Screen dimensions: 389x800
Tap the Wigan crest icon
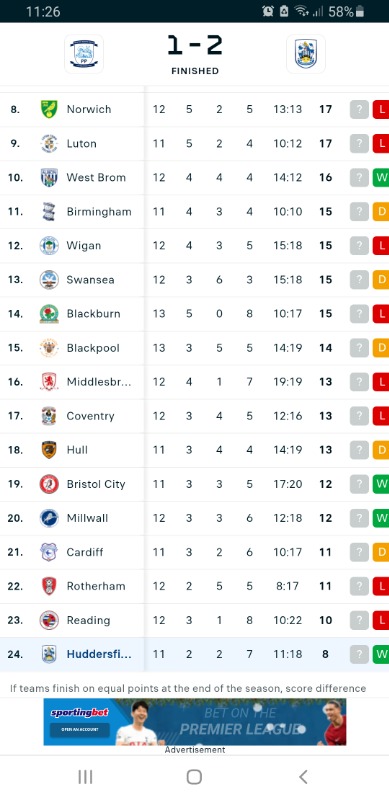(49, 245)
